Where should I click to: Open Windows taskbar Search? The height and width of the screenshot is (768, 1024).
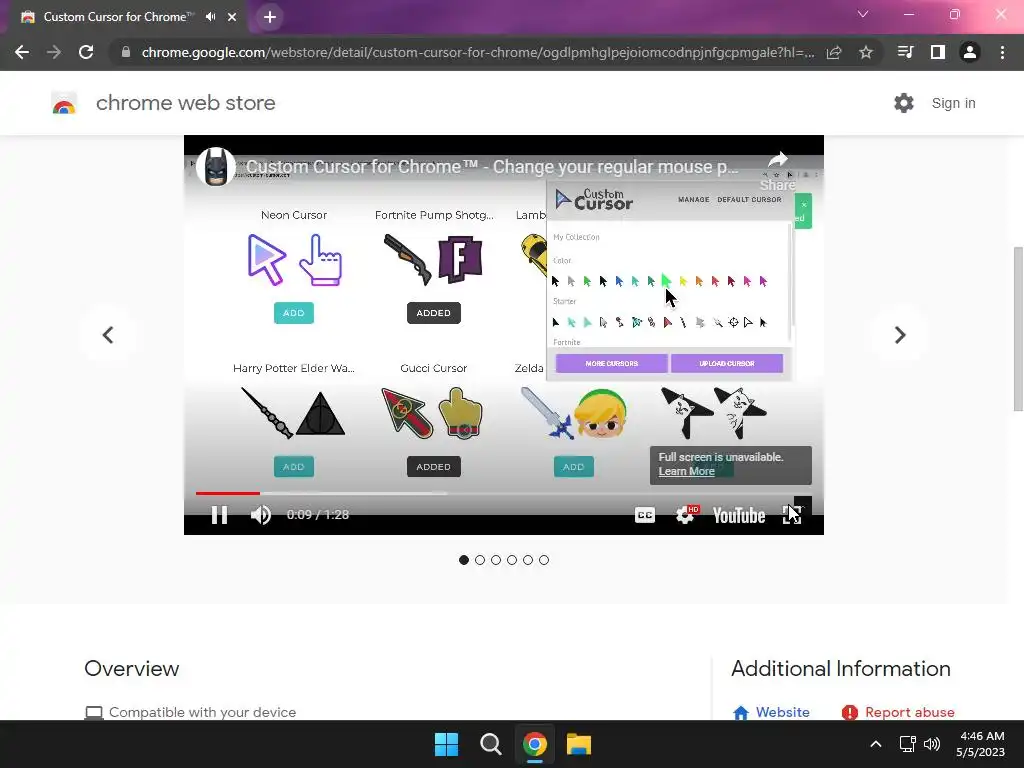pos(490,744)
